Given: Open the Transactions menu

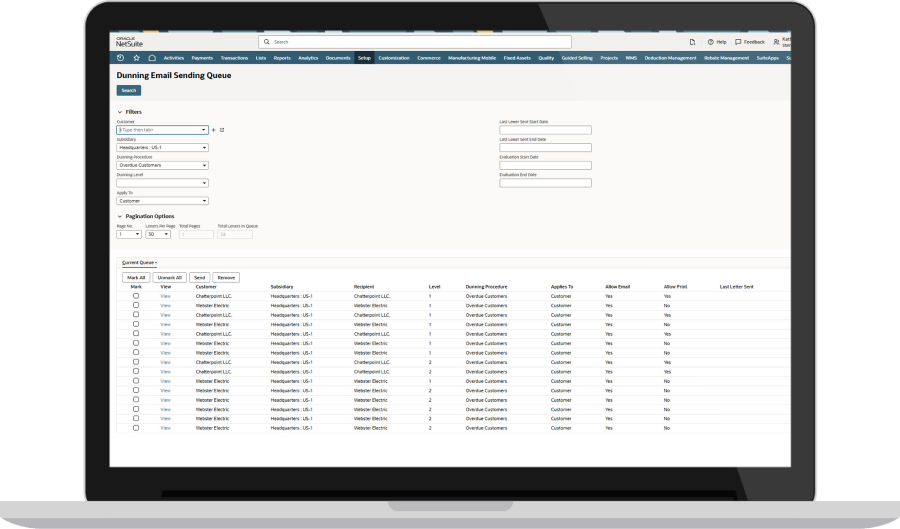Looking at the screenshot, I should click(234, 58).
